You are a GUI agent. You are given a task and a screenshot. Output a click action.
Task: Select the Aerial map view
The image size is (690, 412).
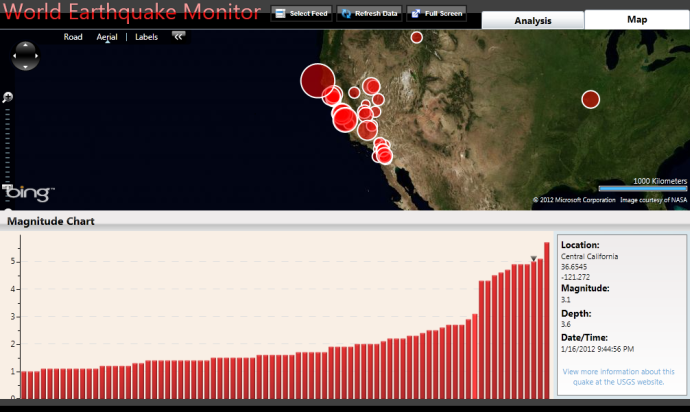[107, 37]
